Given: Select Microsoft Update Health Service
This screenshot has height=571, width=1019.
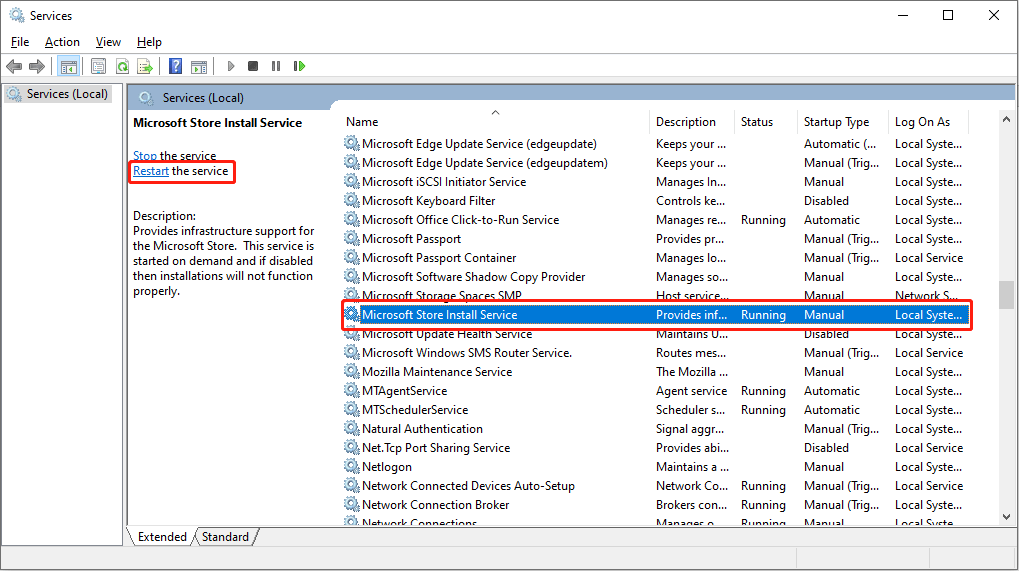Looking at the screenshot, I should click(x=656, y=334).
